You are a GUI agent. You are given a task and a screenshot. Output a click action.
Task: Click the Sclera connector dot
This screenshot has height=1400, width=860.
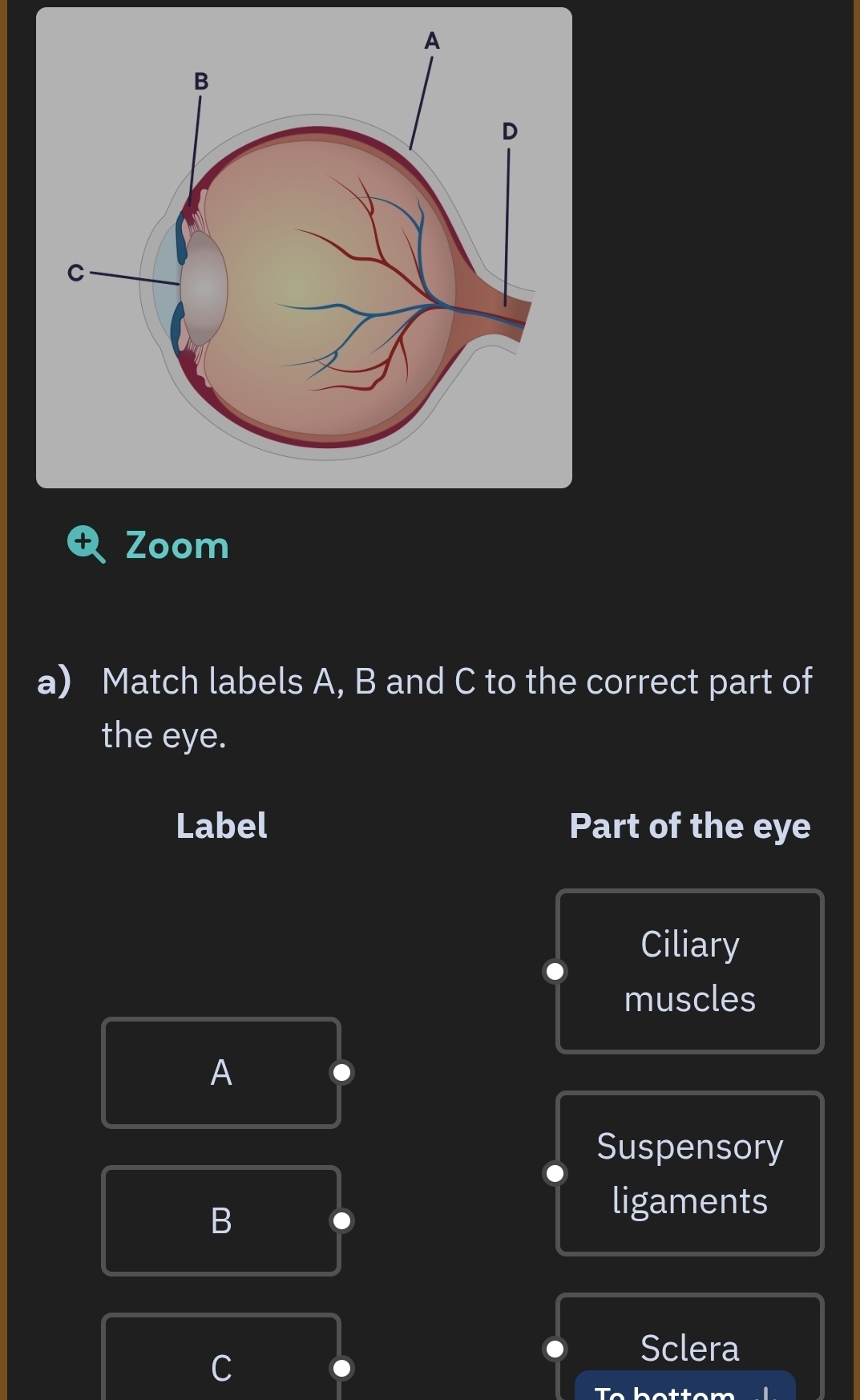click(555, 1349)
